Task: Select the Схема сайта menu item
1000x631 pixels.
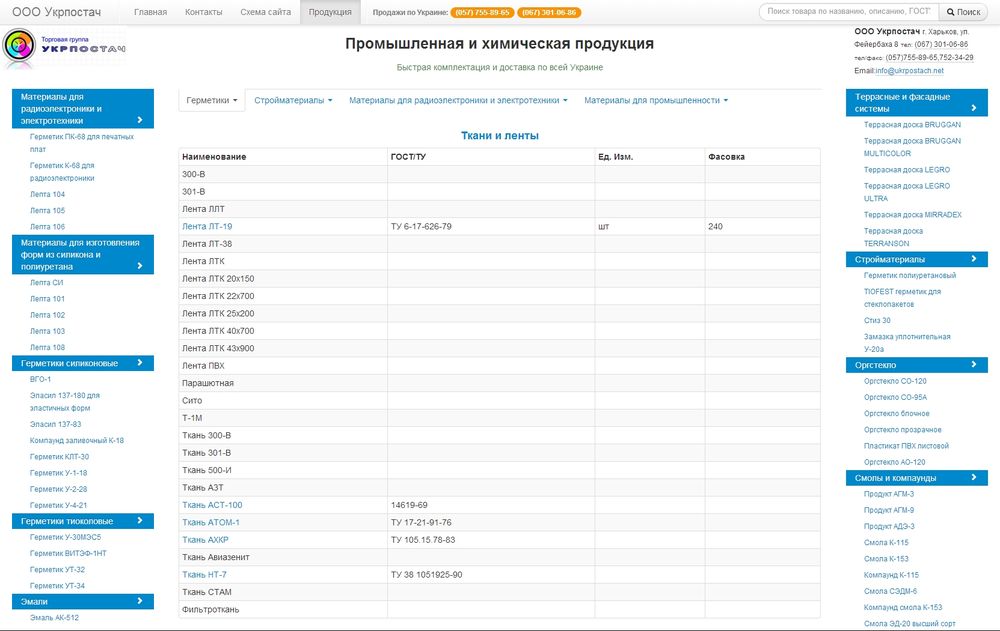Action: point(266,12)
